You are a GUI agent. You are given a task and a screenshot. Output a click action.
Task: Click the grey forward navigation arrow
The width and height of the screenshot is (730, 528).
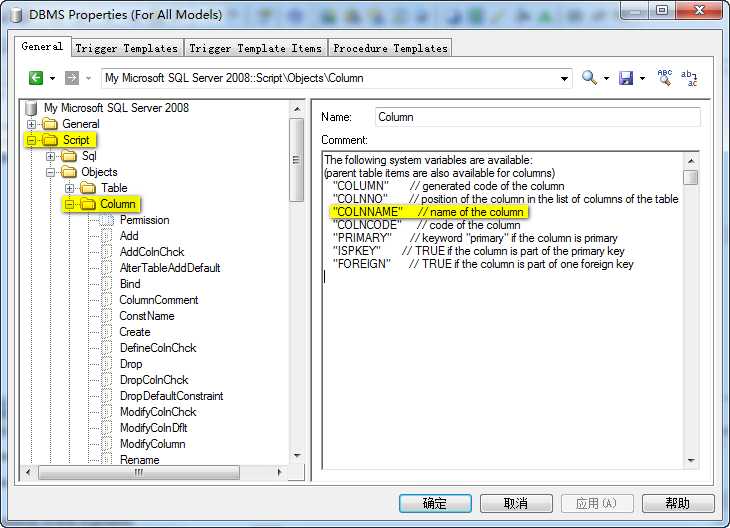pos(72,78)
